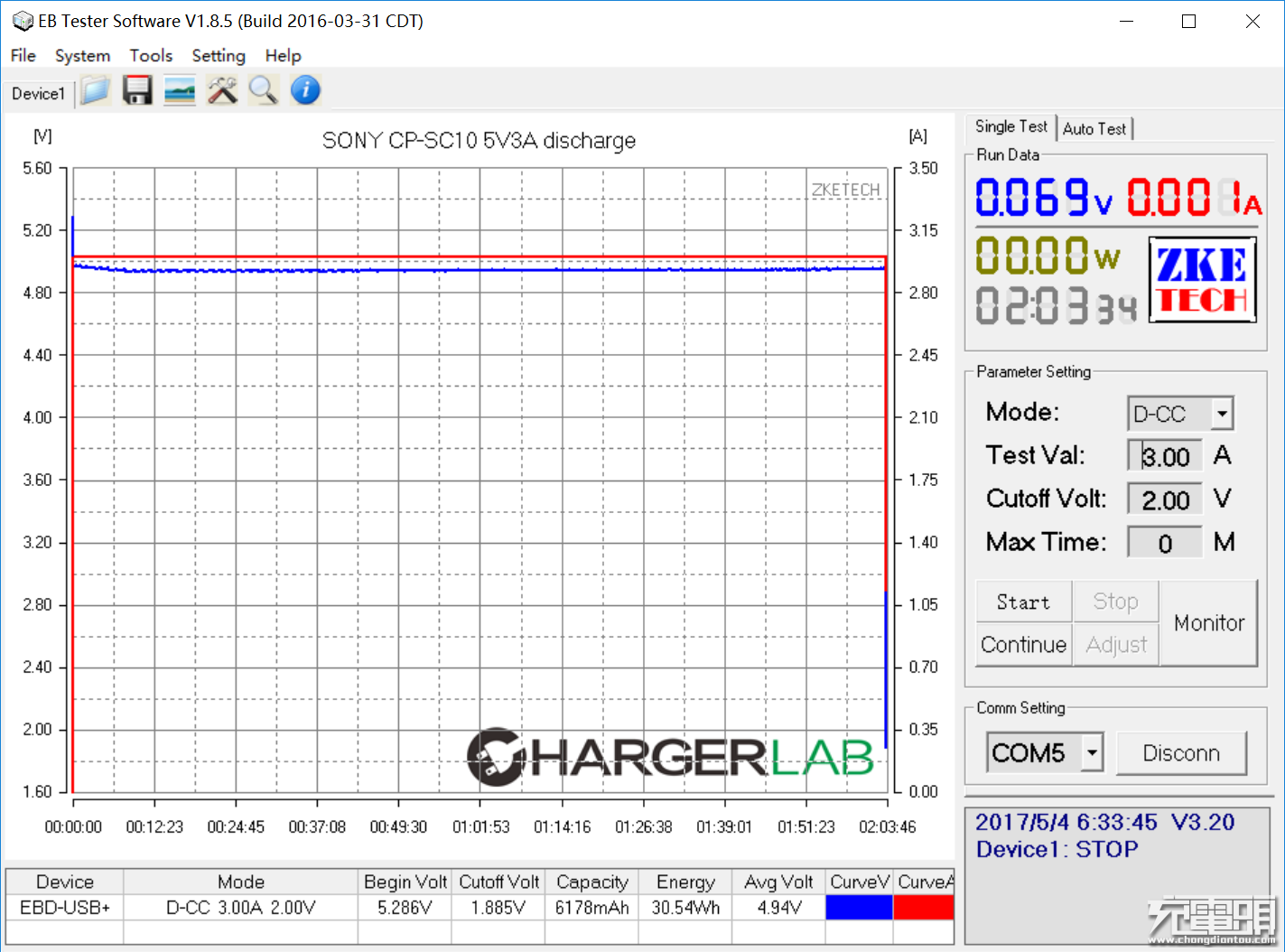Select the 6178mAh Capacity cell
The height and width of the screenshot is (952, 1285).
pos(592,908)
